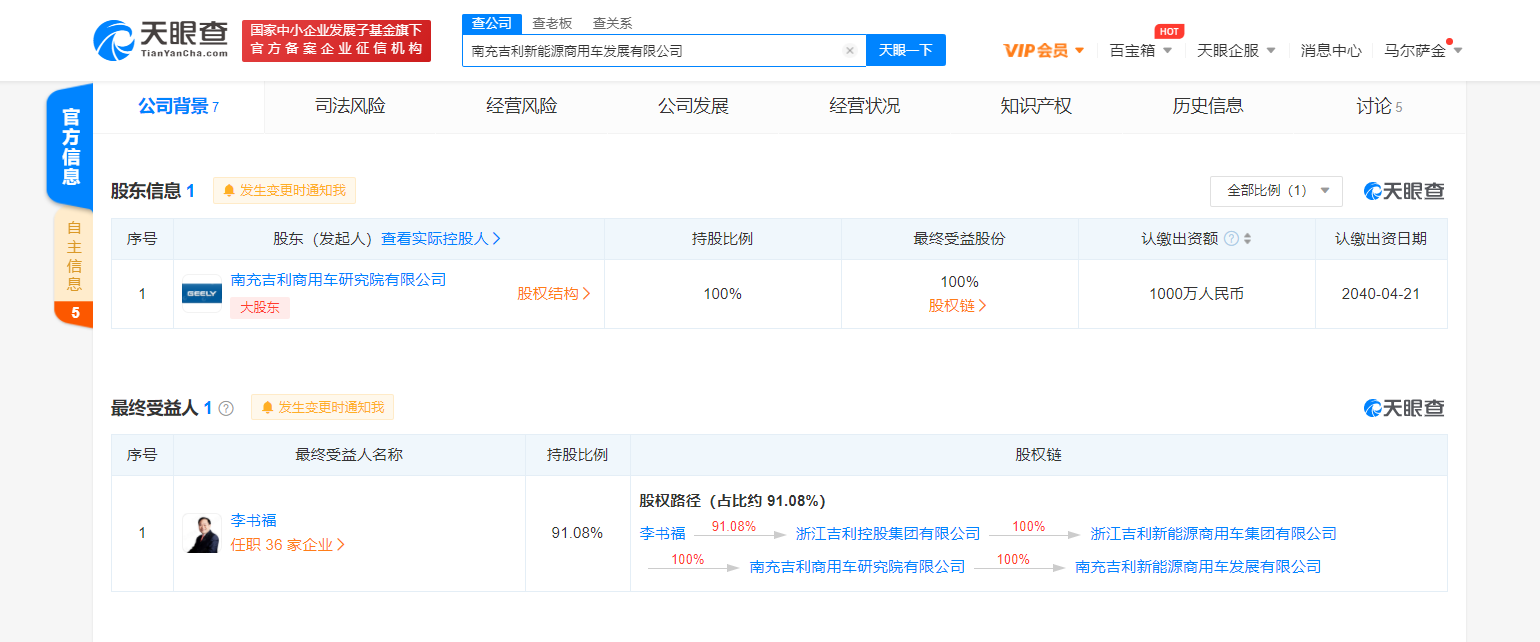The image size is (1540, 642).
Task: Click the help icon beside 最终受益人
Action: coord(226,408)
